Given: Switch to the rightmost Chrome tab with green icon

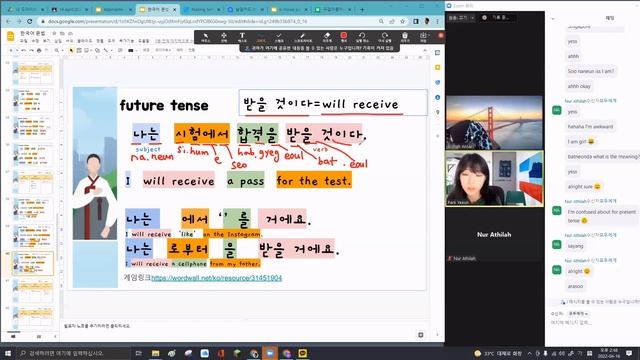Looking at the screenshot, I should (x=333, y=9).
